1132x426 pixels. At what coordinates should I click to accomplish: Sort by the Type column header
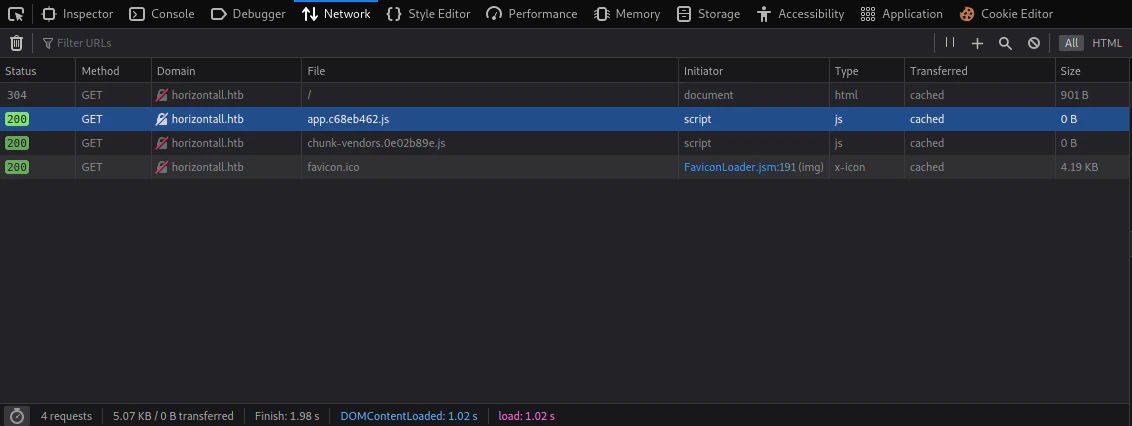866,71
